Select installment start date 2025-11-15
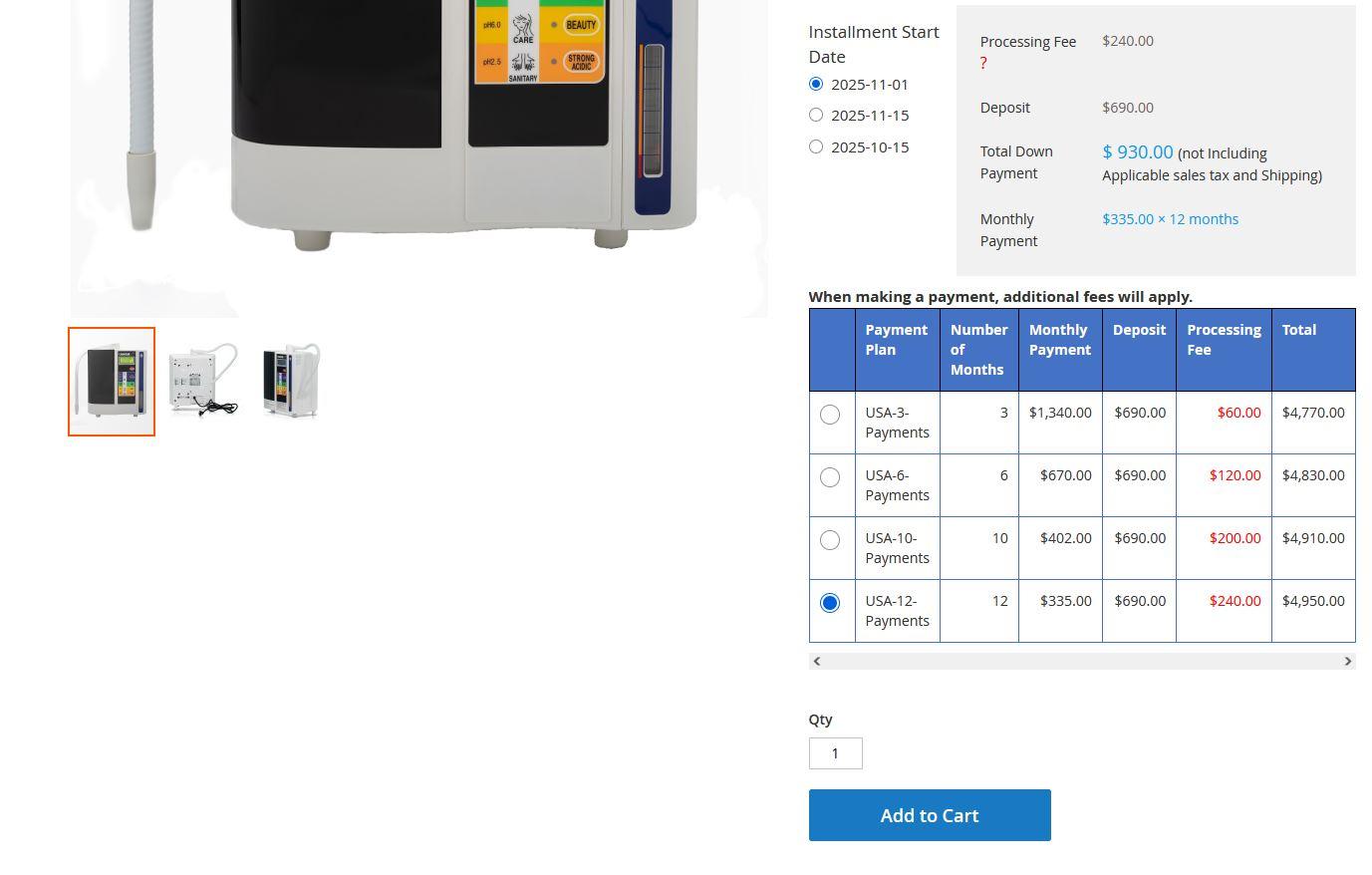 [816, 116]
